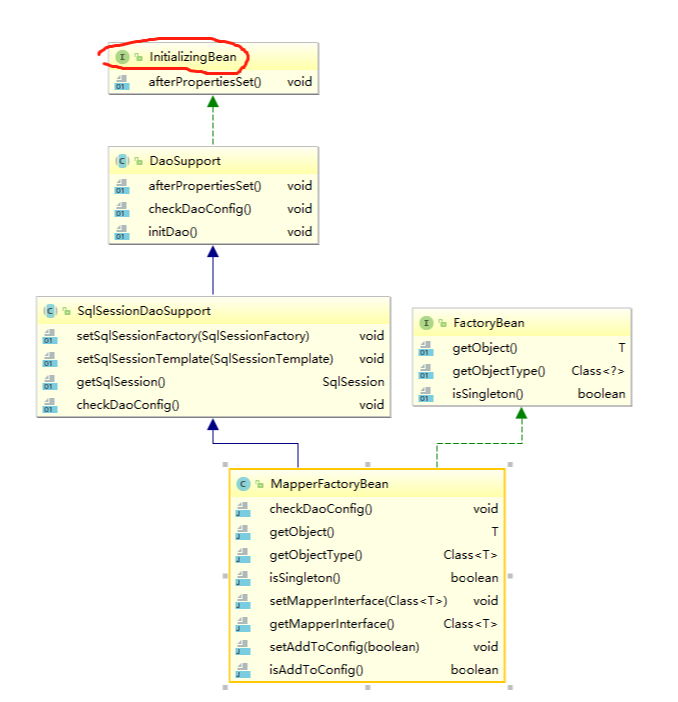Select the FactoryBean node title

click(489, 323)
